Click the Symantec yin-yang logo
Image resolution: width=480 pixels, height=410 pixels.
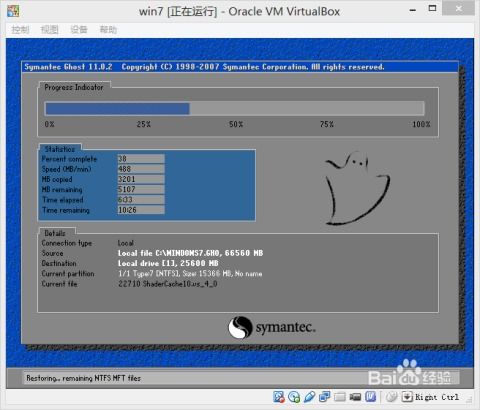point(240,327)
